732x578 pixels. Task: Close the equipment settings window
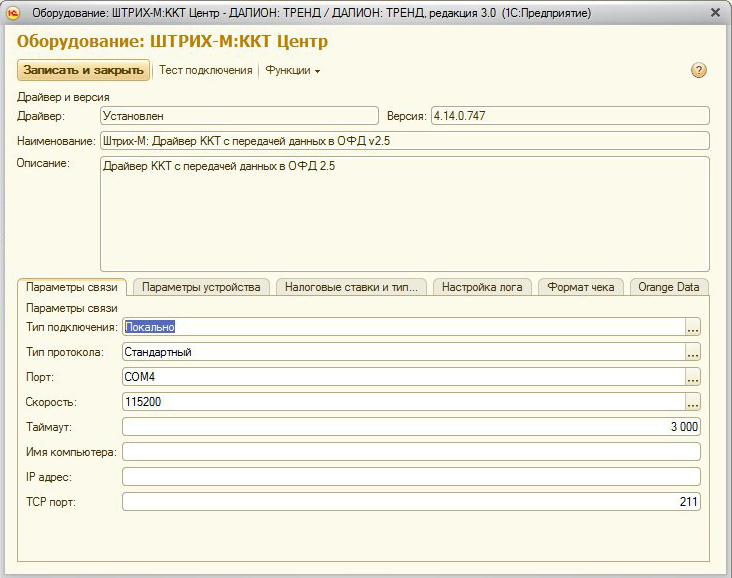tap(715, 13)
